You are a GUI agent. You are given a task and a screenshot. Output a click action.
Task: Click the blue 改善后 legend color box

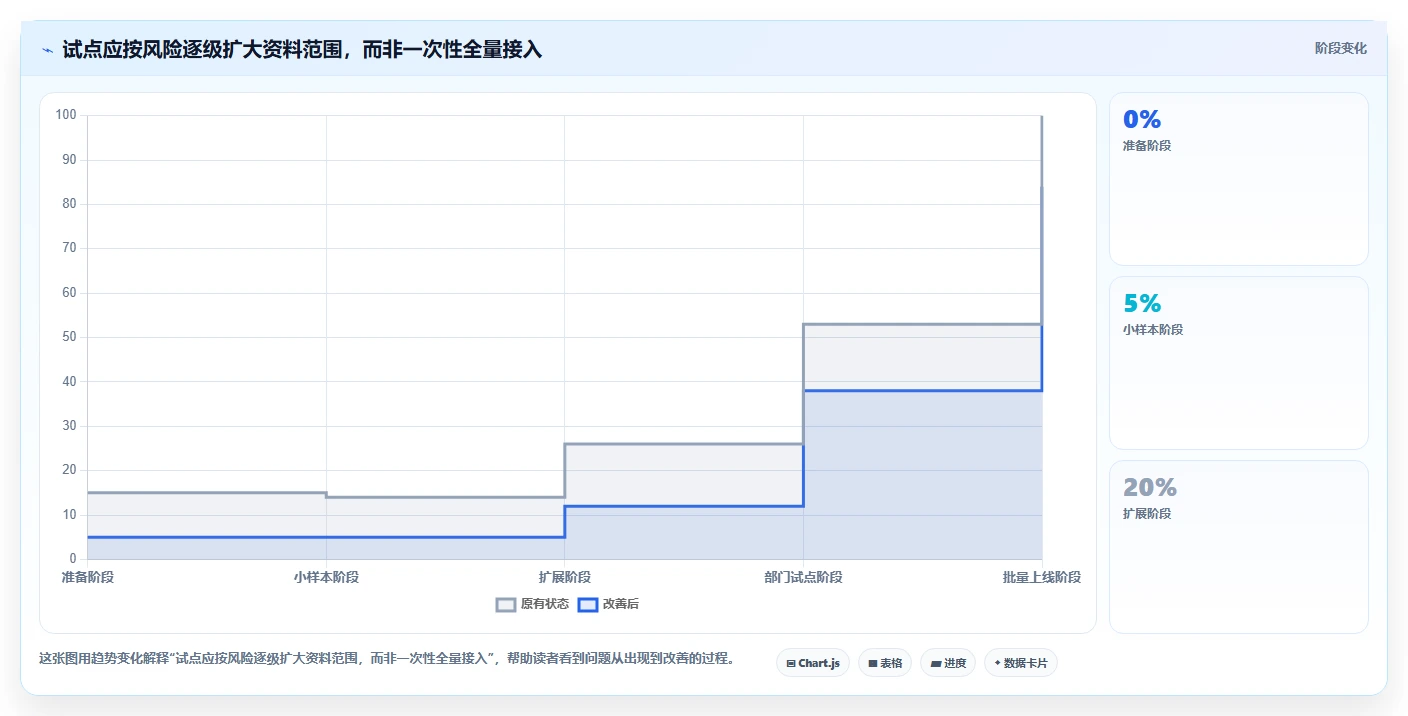pyautogui.click(x=588, y=604)
